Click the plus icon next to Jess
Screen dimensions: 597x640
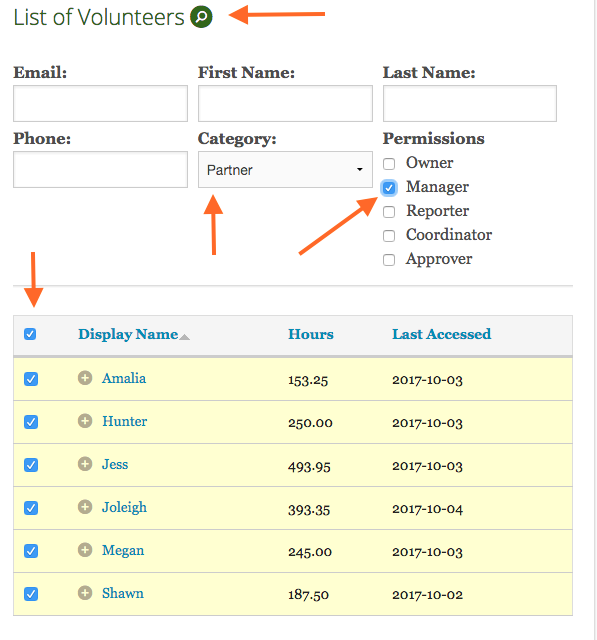click(x=85, y=464)
